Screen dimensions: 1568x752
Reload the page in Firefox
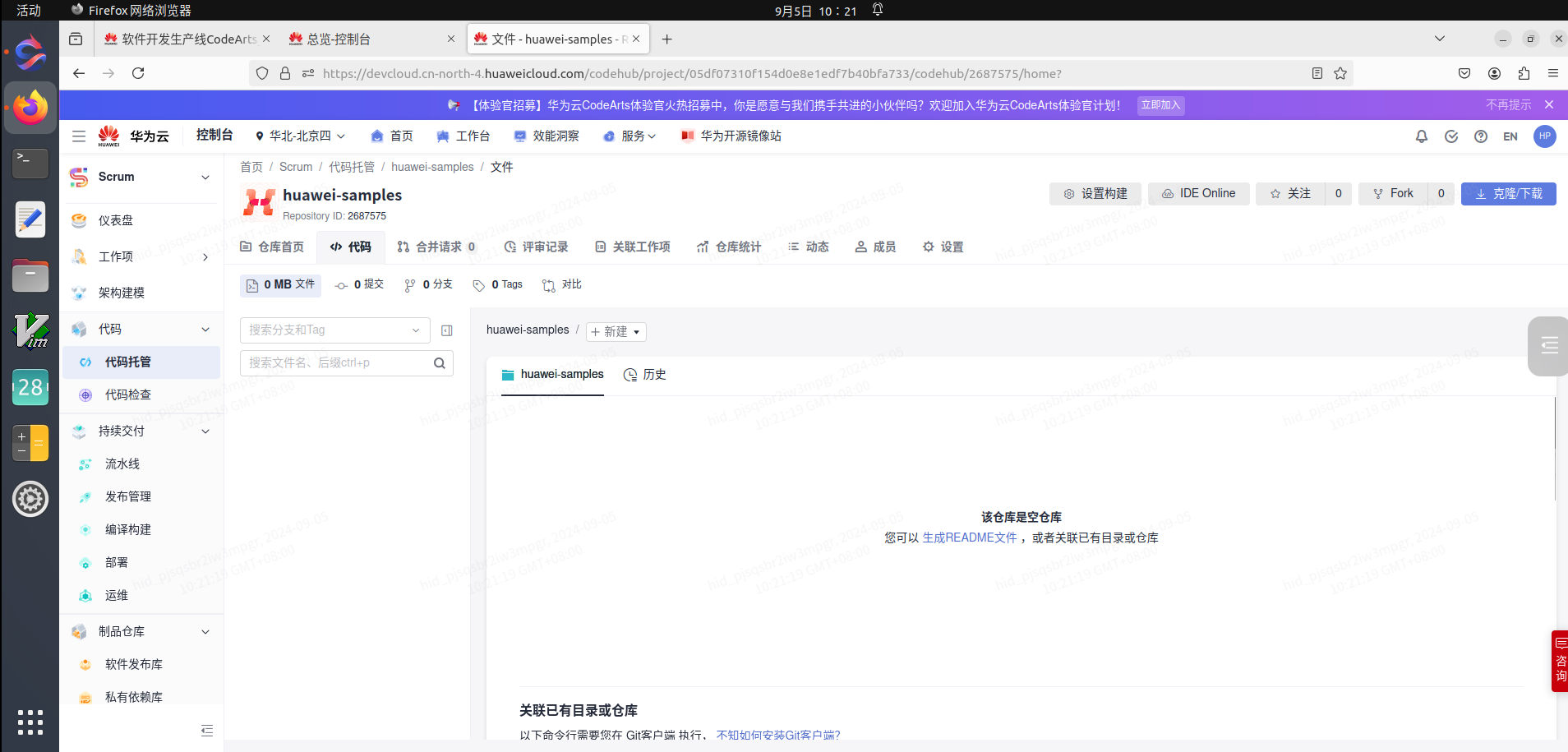click(x=138, y=73)
